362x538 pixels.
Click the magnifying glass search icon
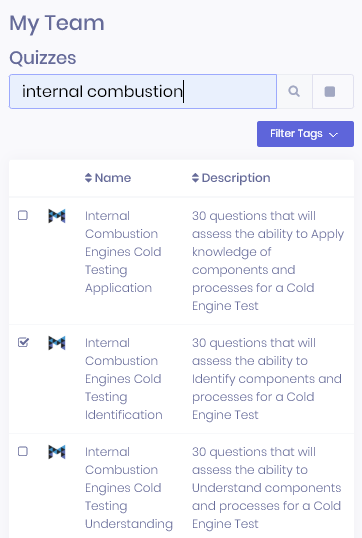294,92
